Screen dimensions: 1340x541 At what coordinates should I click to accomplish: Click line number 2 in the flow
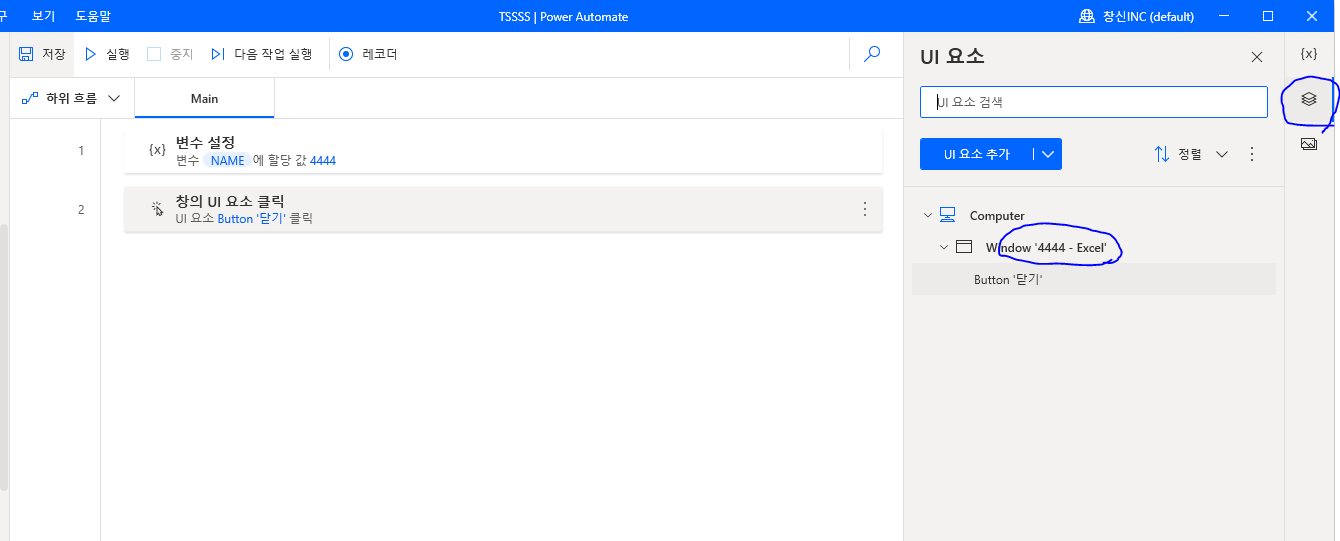coord(81,209)
